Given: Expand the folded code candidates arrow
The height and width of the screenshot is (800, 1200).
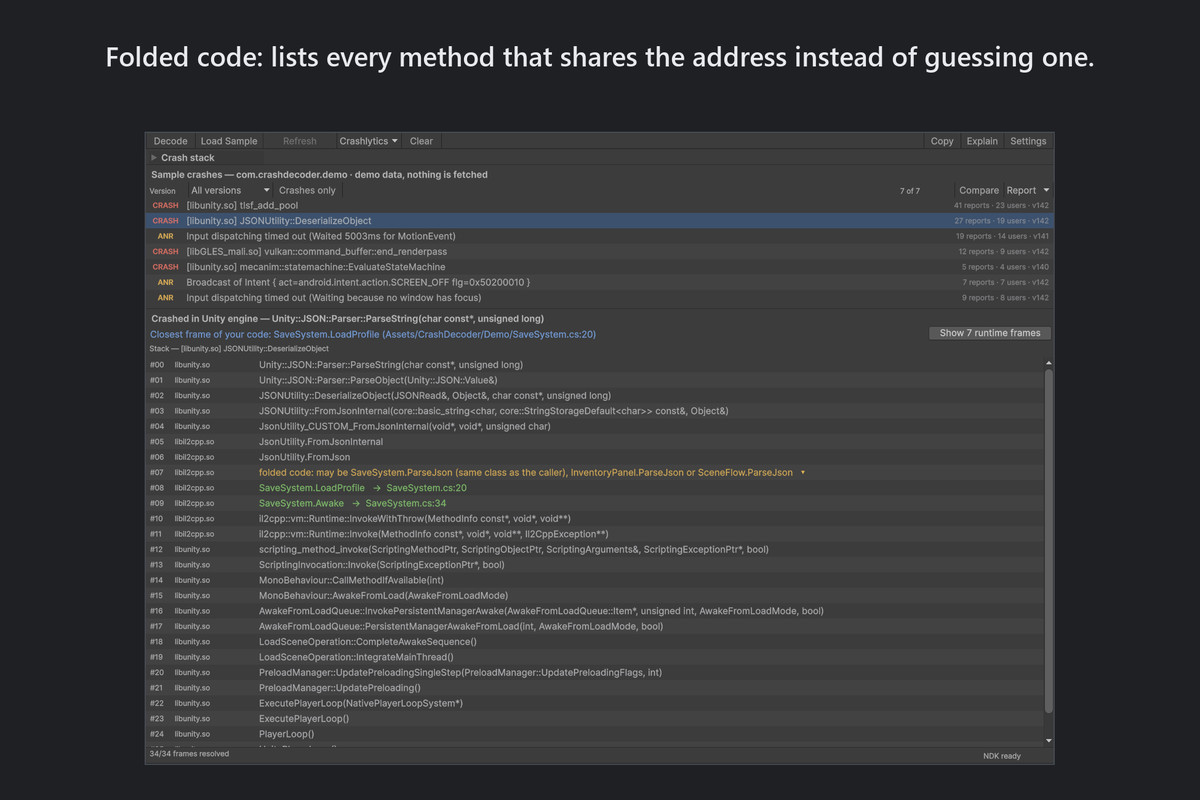Looking at the screenshot, I should click(x=803, y=472).
